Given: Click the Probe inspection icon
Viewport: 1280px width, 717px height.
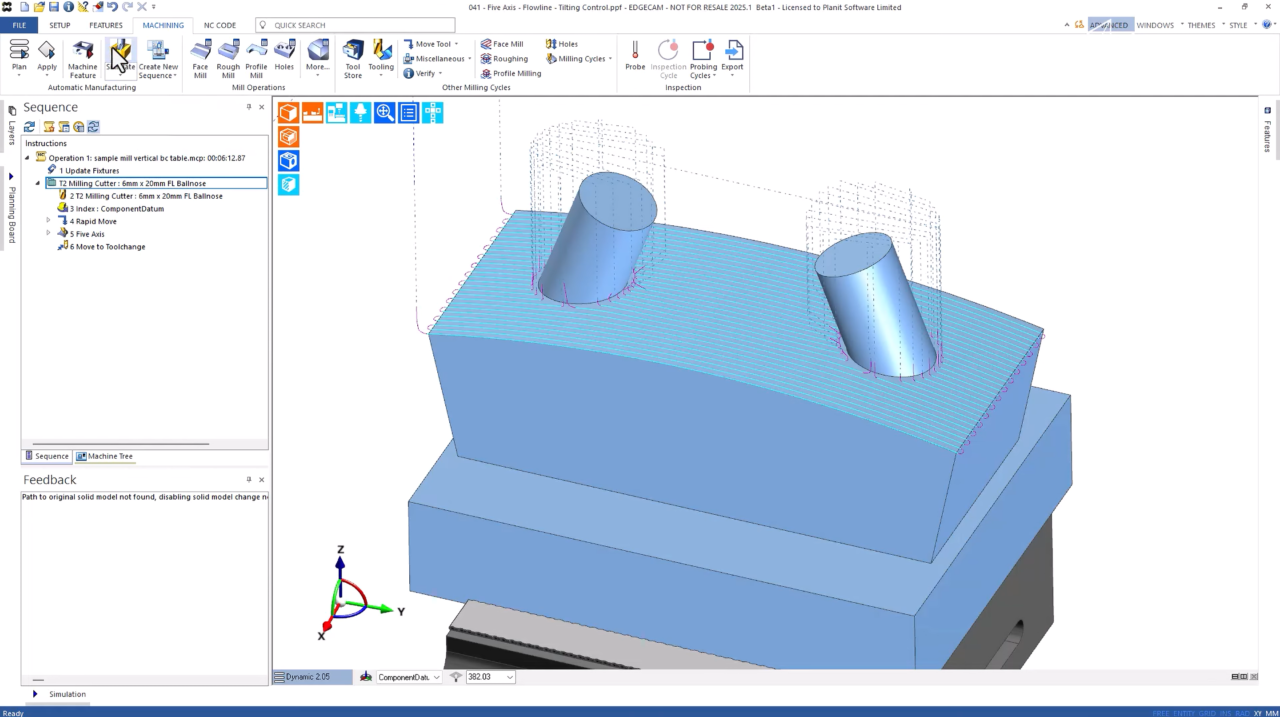Looking at the screenshot, I should 635,56.
